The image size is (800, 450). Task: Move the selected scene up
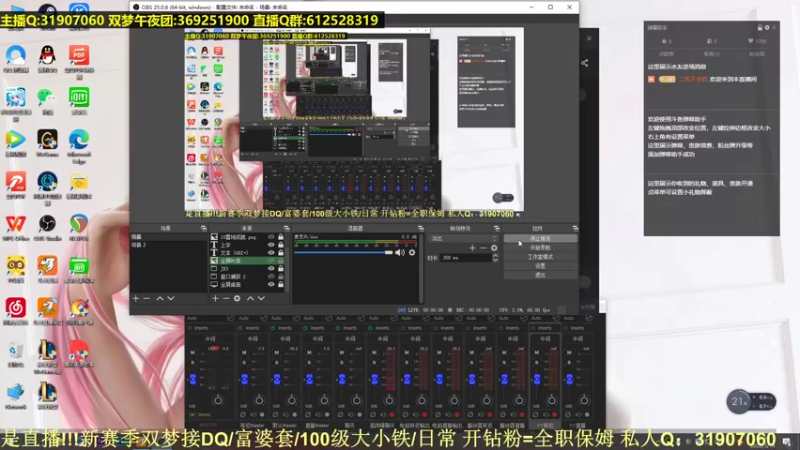[160, 298]
